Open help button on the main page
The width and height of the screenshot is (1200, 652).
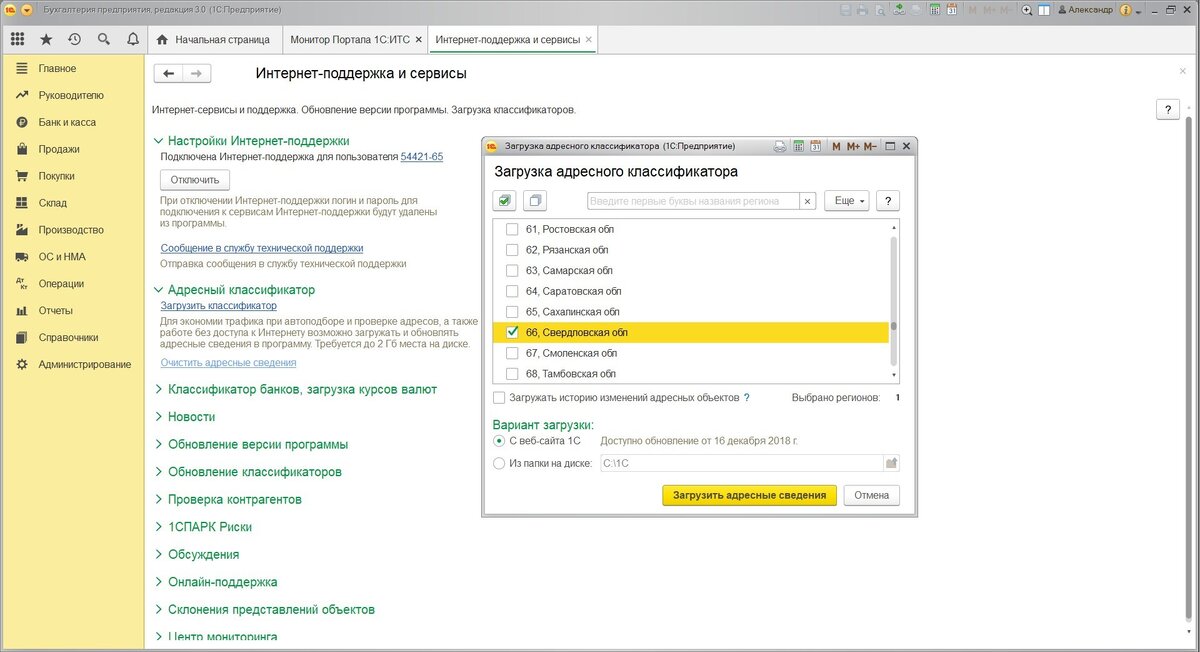[x=1166, y=110]
